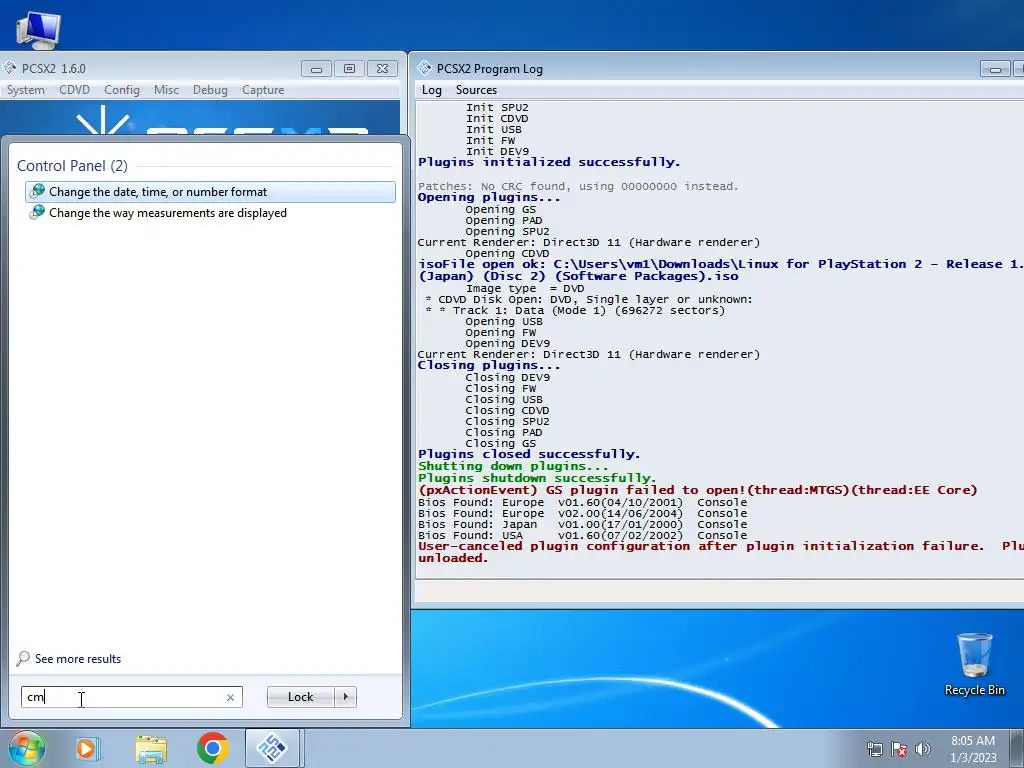Click 'Image type = DVD' log line
This screenshot has width=1024, height=768.
[525, 288]
